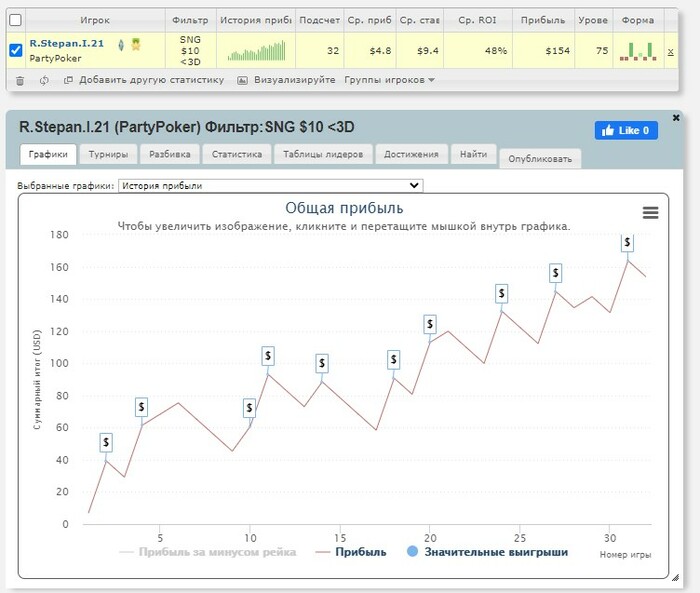Click the gold medal badge icon
Screen dimensions: 700x593
(x=136, y=44)
